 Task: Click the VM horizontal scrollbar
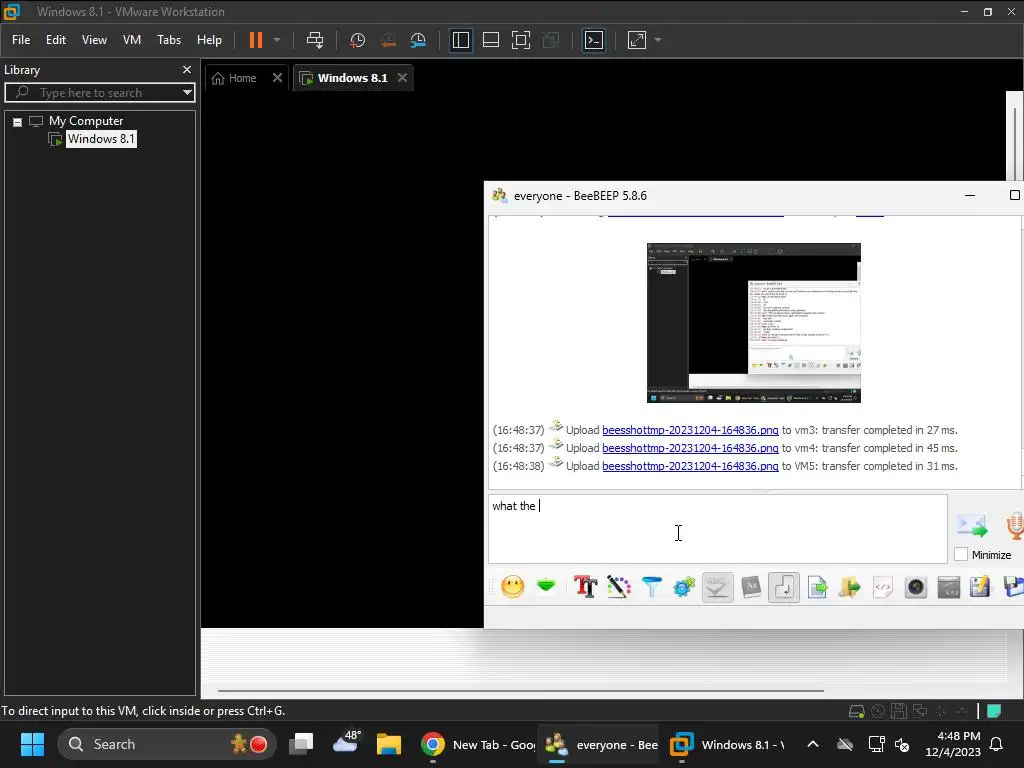point(520,690)
